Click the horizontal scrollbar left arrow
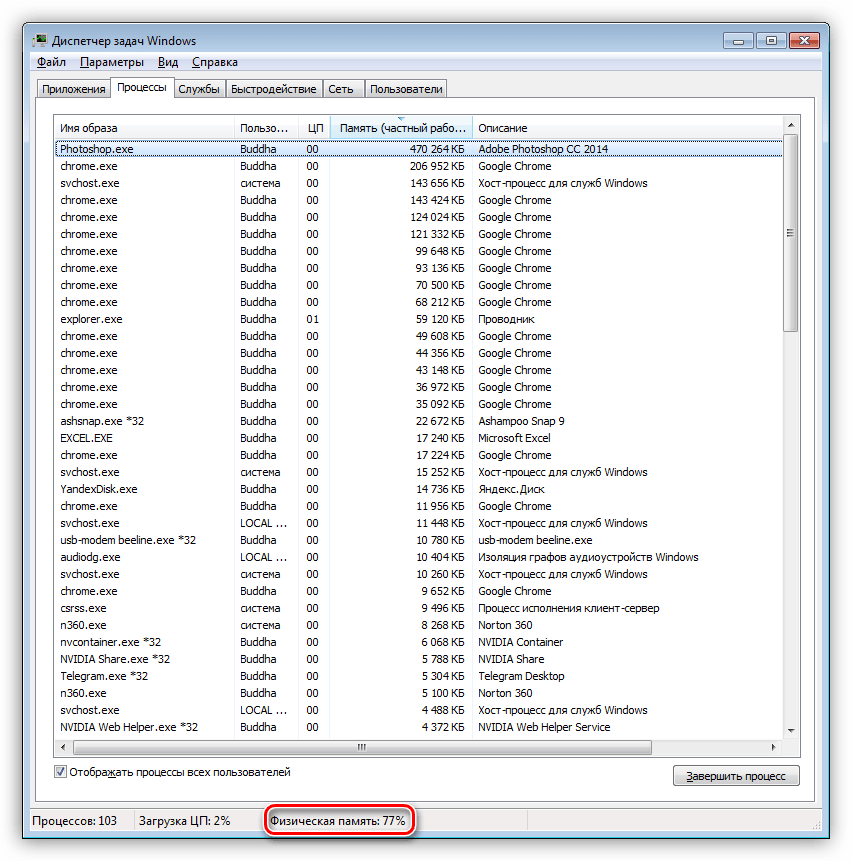 click(x=63, y=747)
